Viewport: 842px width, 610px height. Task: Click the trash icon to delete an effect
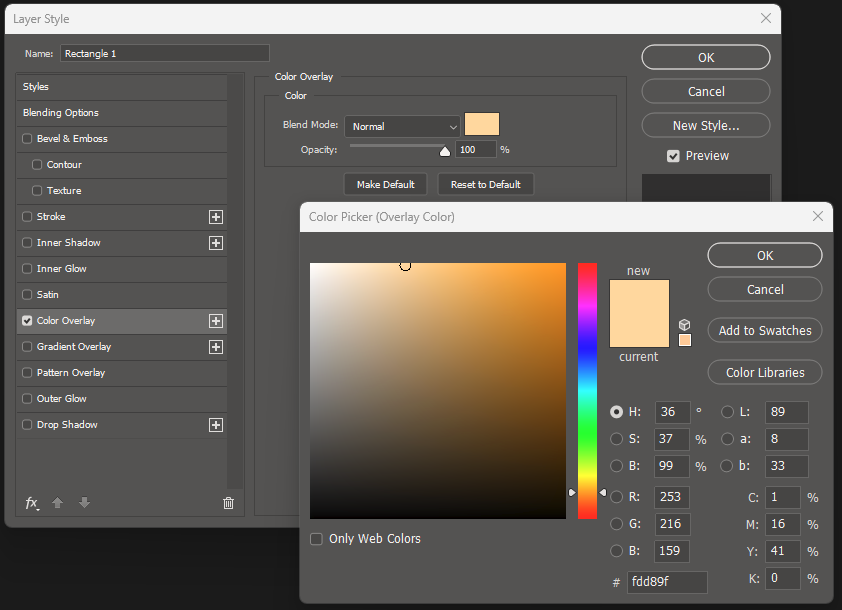228,502
